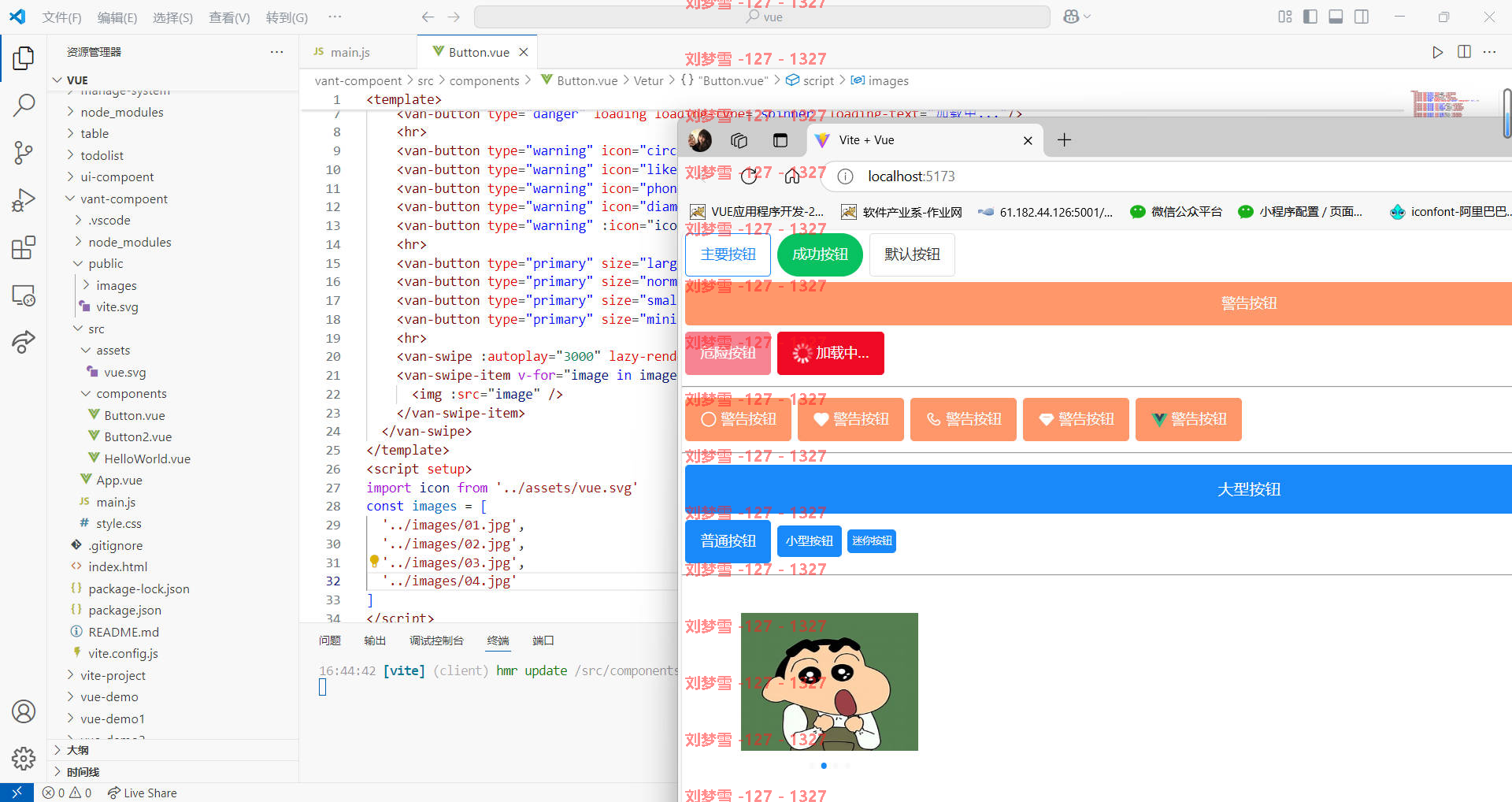1512x802 pixels.
Task: Open the 编辑(E) menu
Action: pos(117,17)
